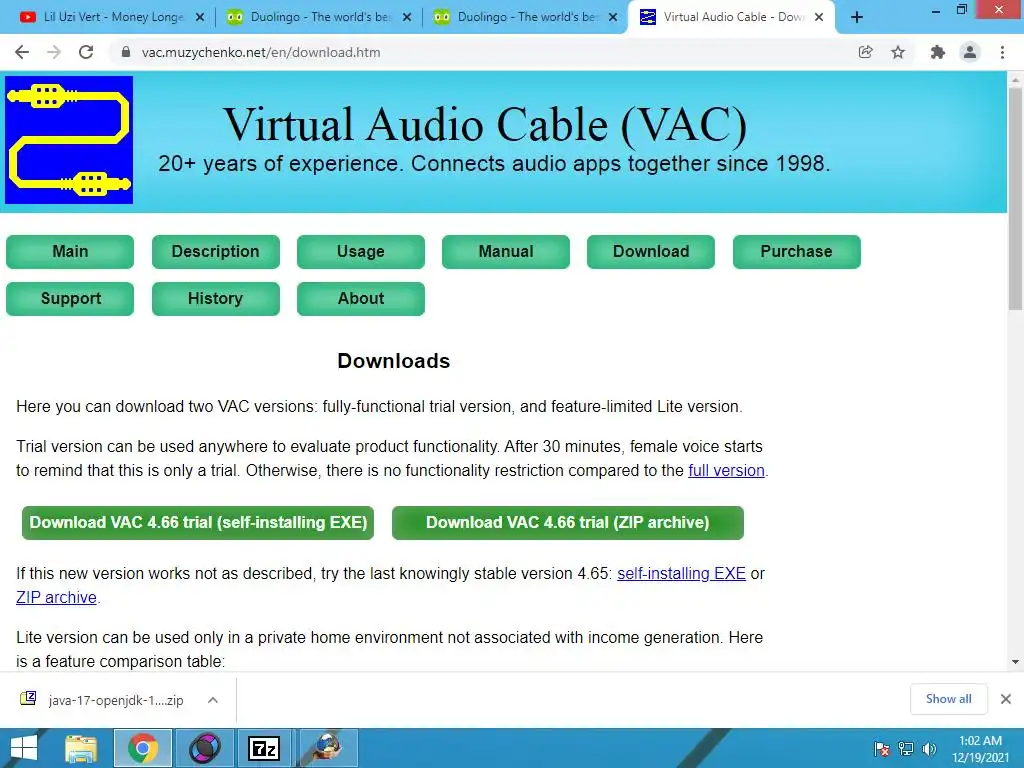This screenshot has width=1024, height=768.
Task: Follow the full version link
Action: pyautogui.click(x=726, y=470)
